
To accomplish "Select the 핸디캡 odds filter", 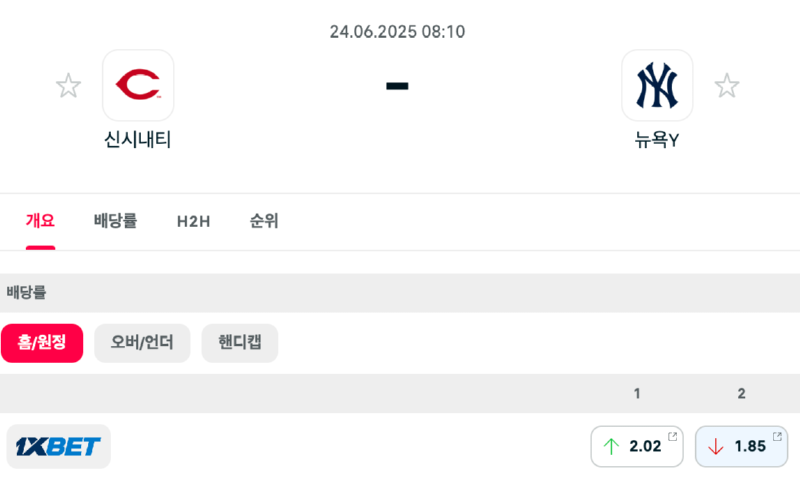I will click(x=240, y=343).
